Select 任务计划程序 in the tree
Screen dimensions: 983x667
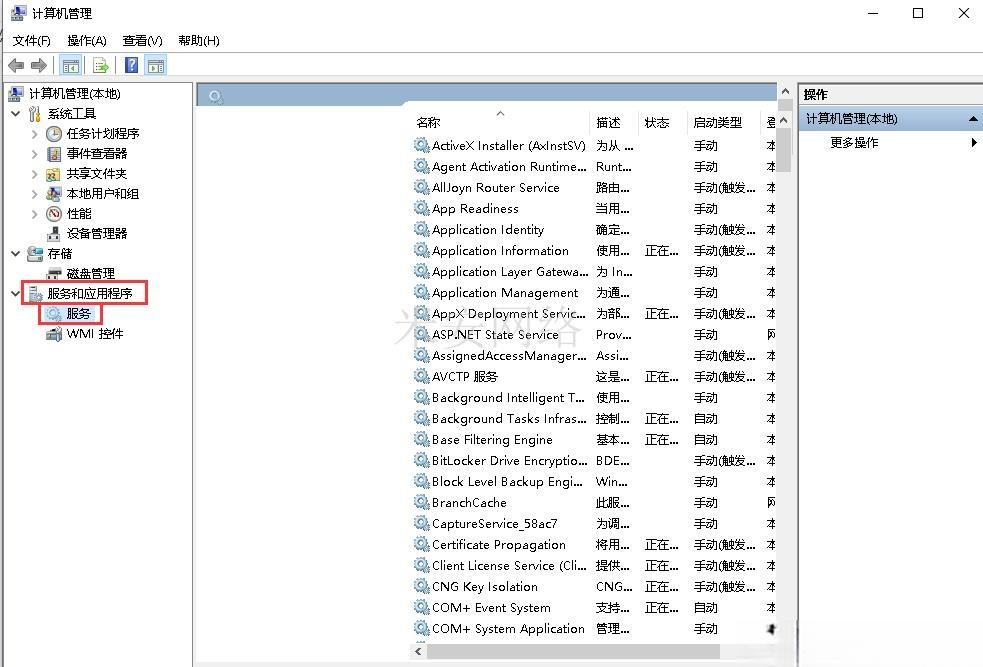tap(103, 134)
